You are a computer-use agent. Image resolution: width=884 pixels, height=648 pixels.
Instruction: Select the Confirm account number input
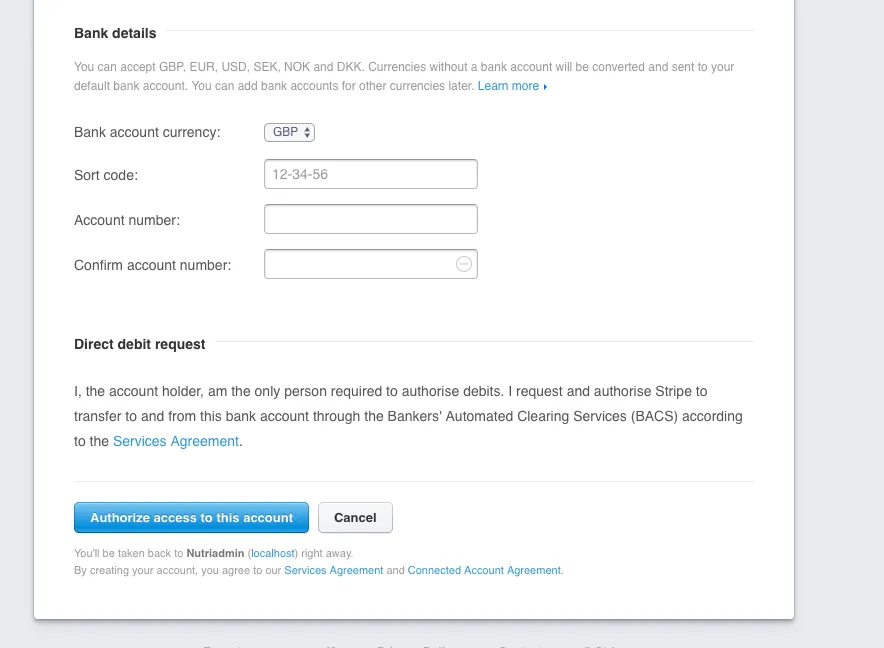click(x=358, y=264)
